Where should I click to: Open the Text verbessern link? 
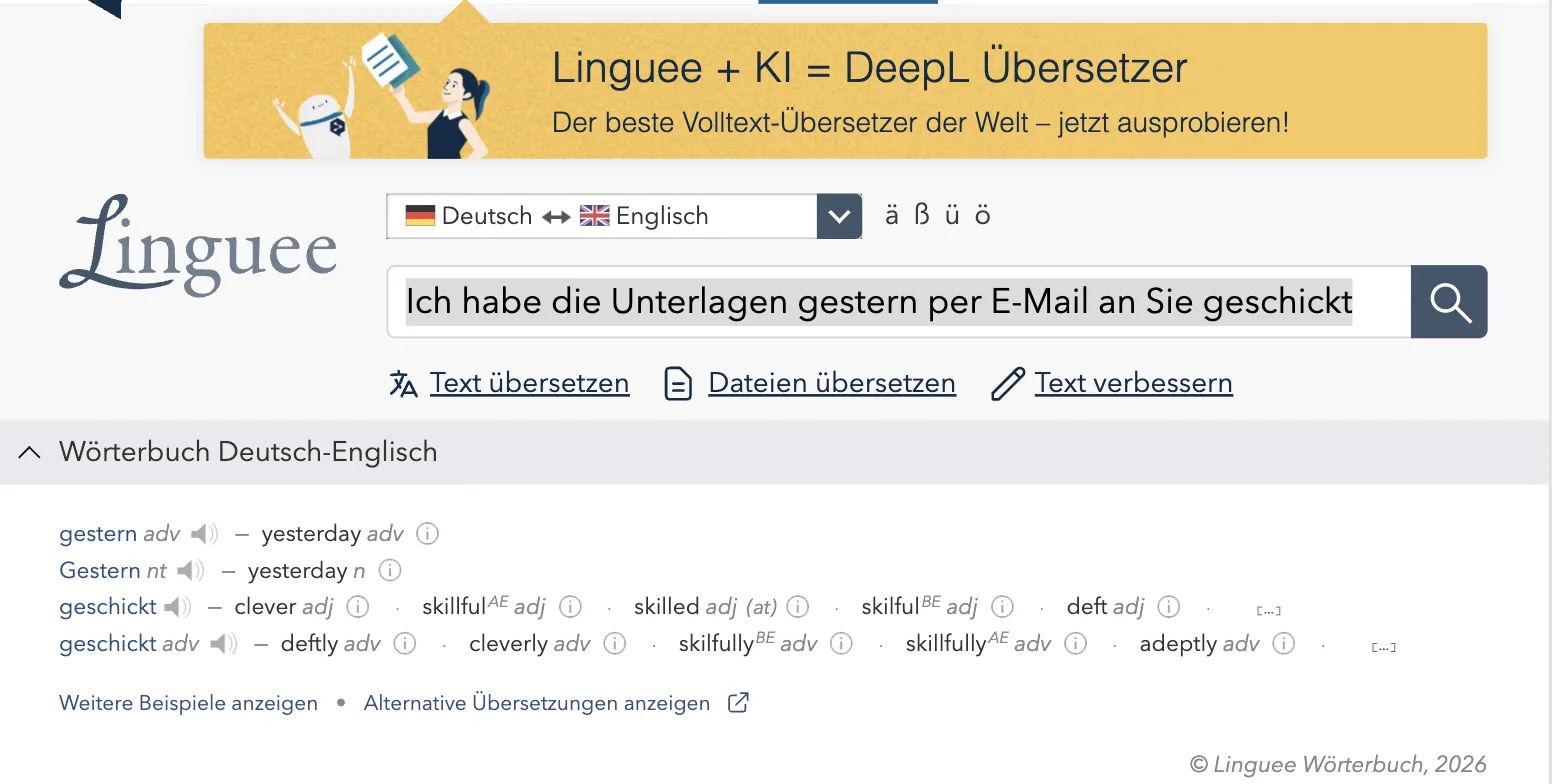click(1134, 383)
